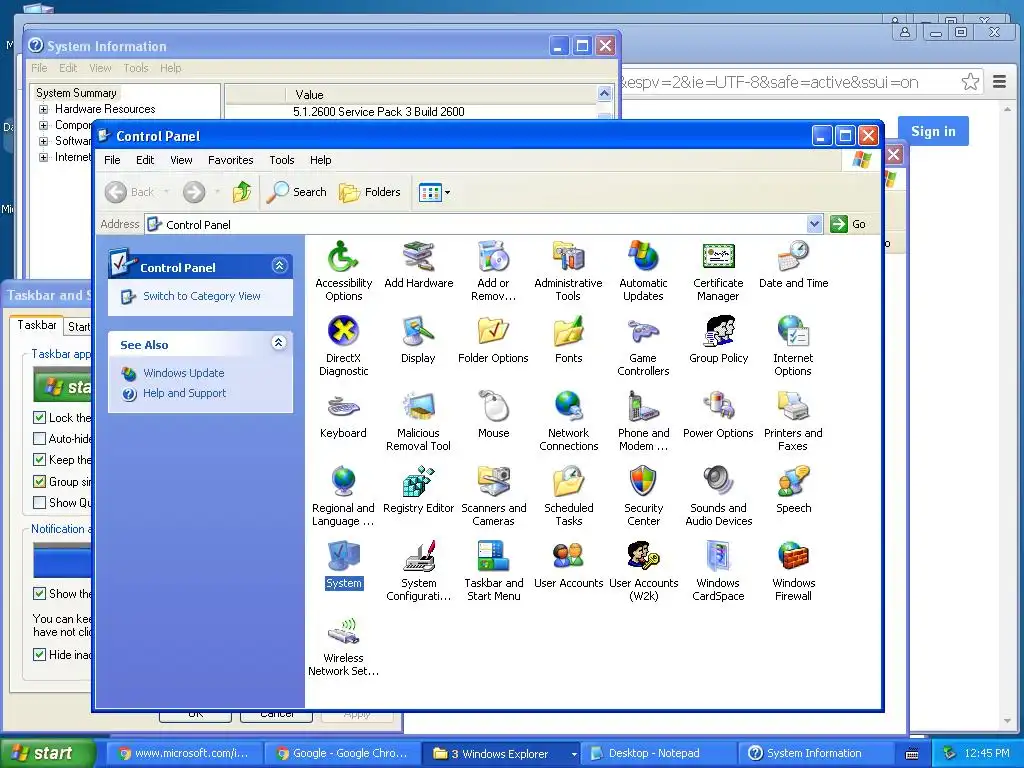
Task: Expand Hardware Resources in System Information tree
Action: pos(43,109)
